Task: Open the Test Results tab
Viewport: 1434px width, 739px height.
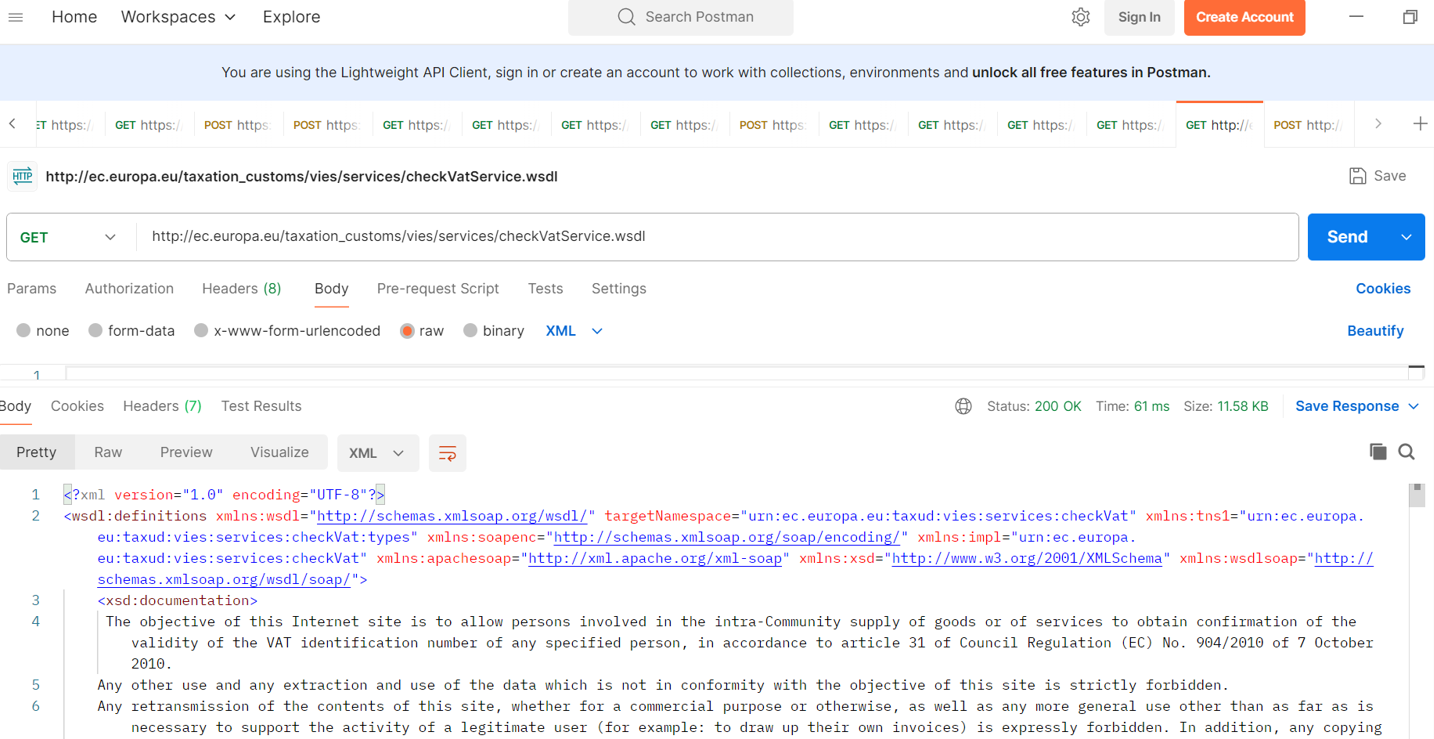Action: (261, 406)
